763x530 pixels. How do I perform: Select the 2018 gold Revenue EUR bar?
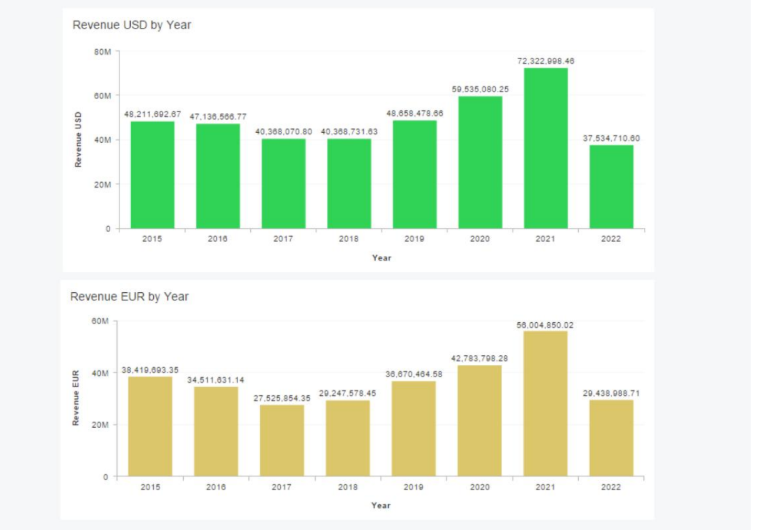point(349,439)
